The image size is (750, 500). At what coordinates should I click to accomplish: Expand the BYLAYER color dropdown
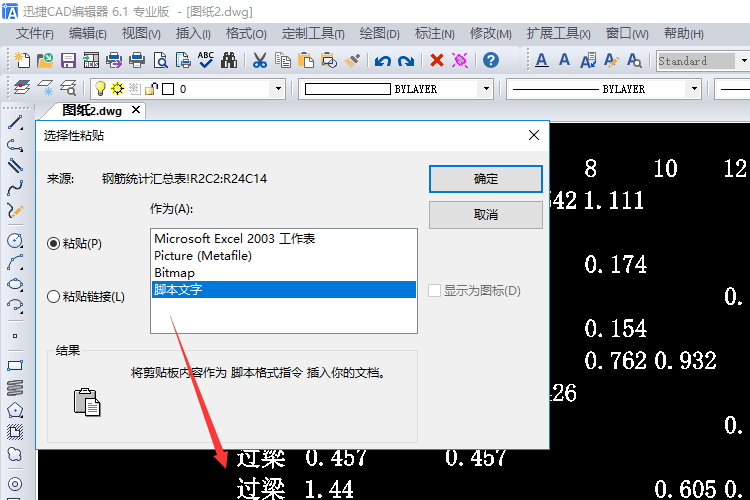486,89
